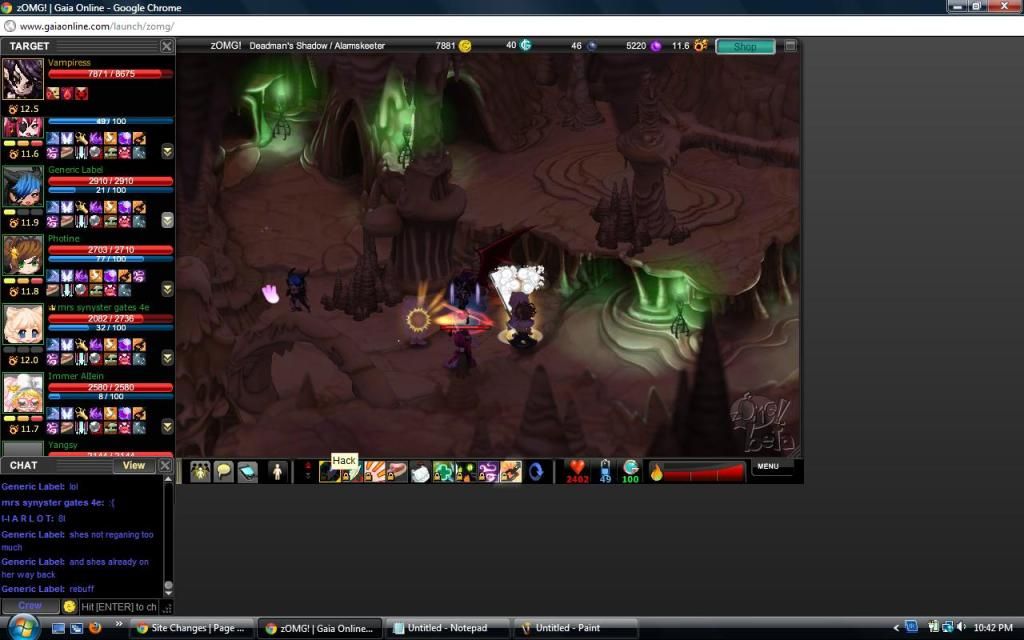This screenshot has width=1024, height=640.
Task: Expand the first crew member's ring list
Action: tap(167, 152)
